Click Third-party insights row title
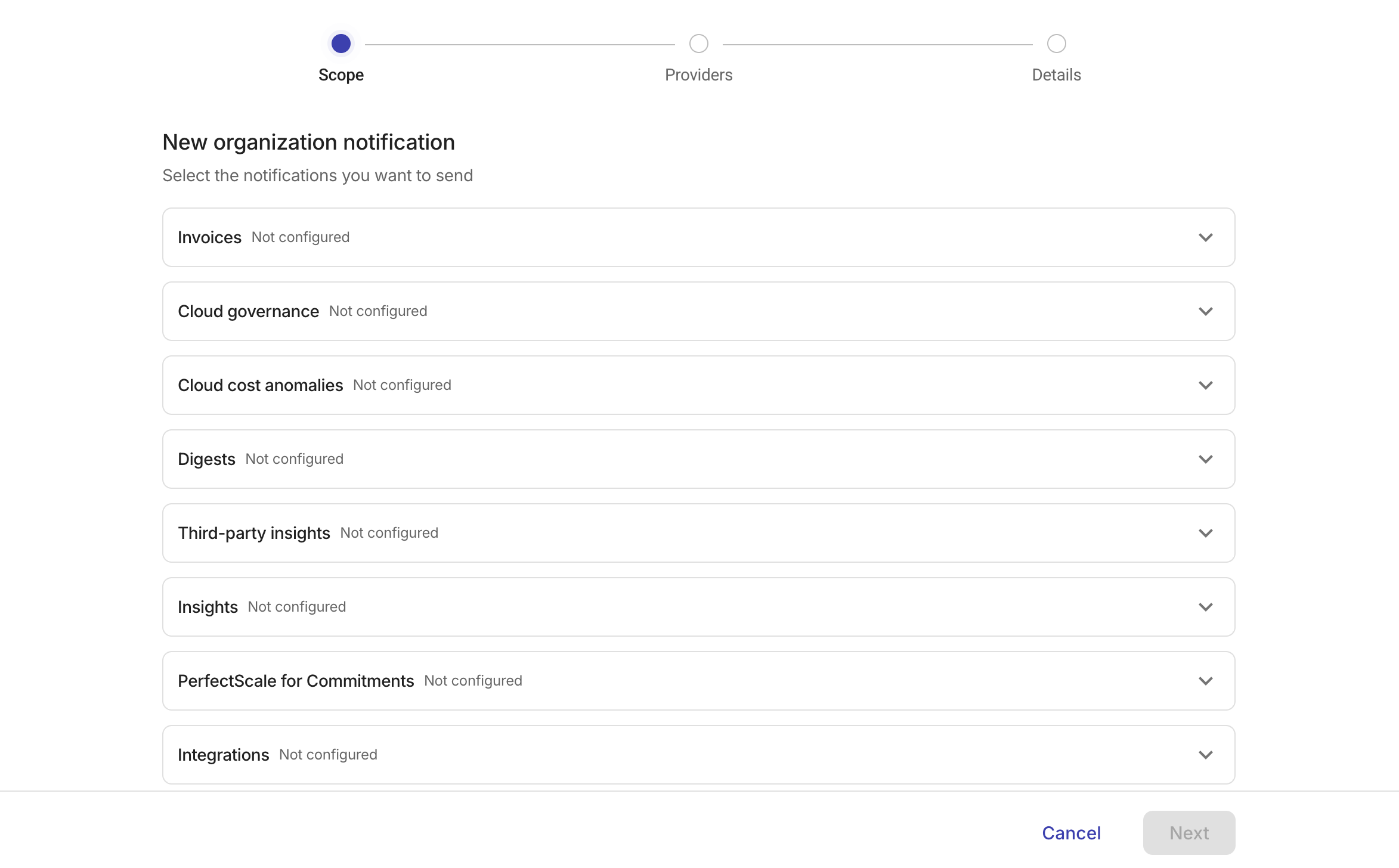Screen dimensions: 1399x868 coord(254,533)
